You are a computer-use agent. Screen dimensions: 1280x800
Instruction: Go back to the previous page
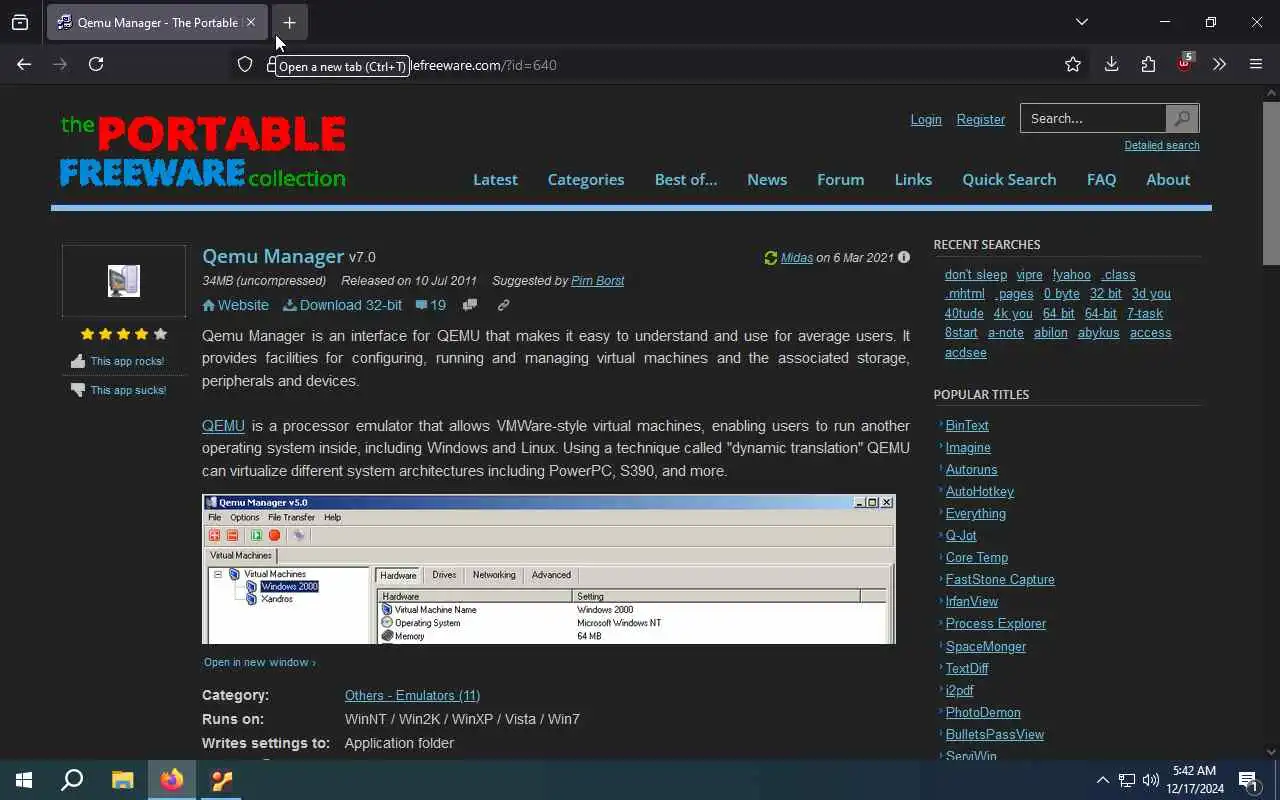[24, 64]
